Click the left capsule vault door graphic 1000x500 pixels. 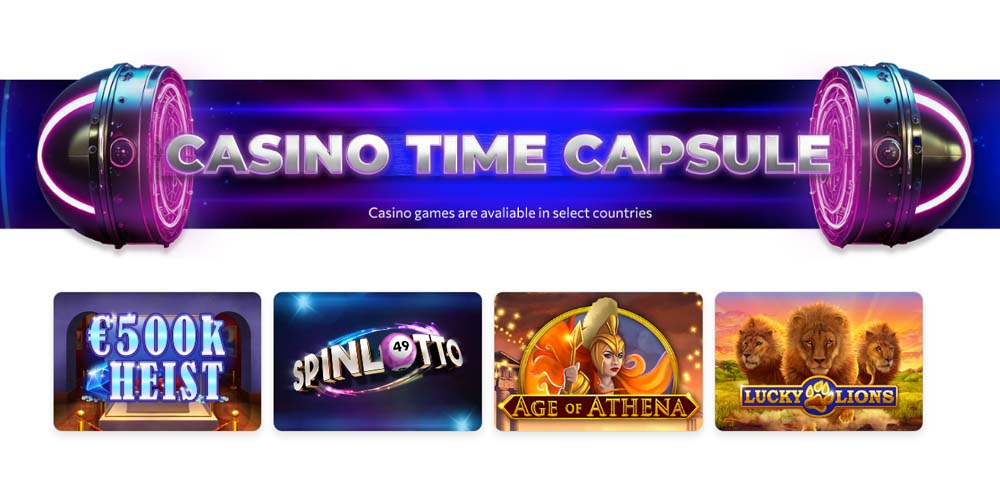[116, 154]
